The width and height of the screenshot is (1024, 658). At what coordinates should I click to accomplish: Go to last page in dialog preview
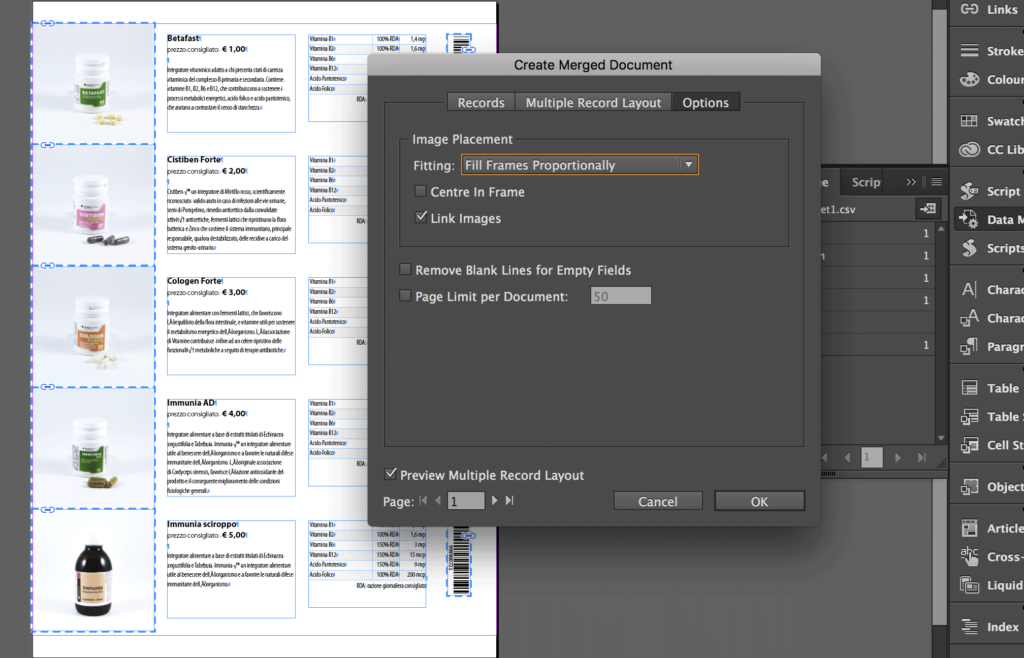click(x=509, y=501)
